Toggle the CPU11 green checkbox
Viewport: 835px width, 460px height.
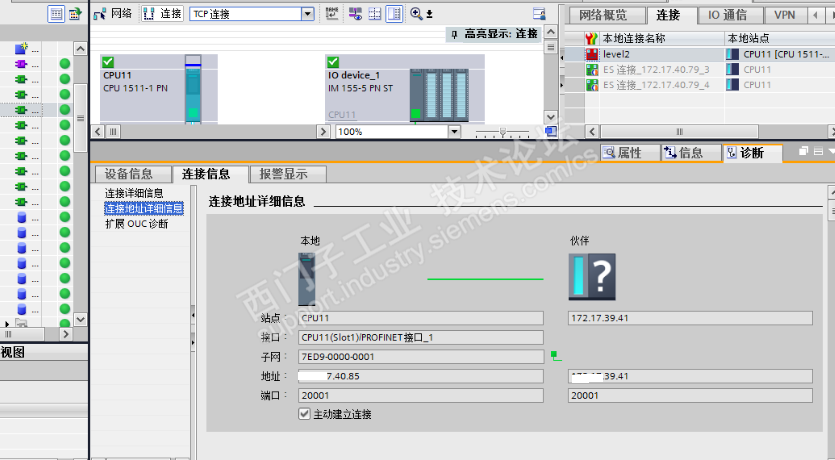tap(108, 62)
